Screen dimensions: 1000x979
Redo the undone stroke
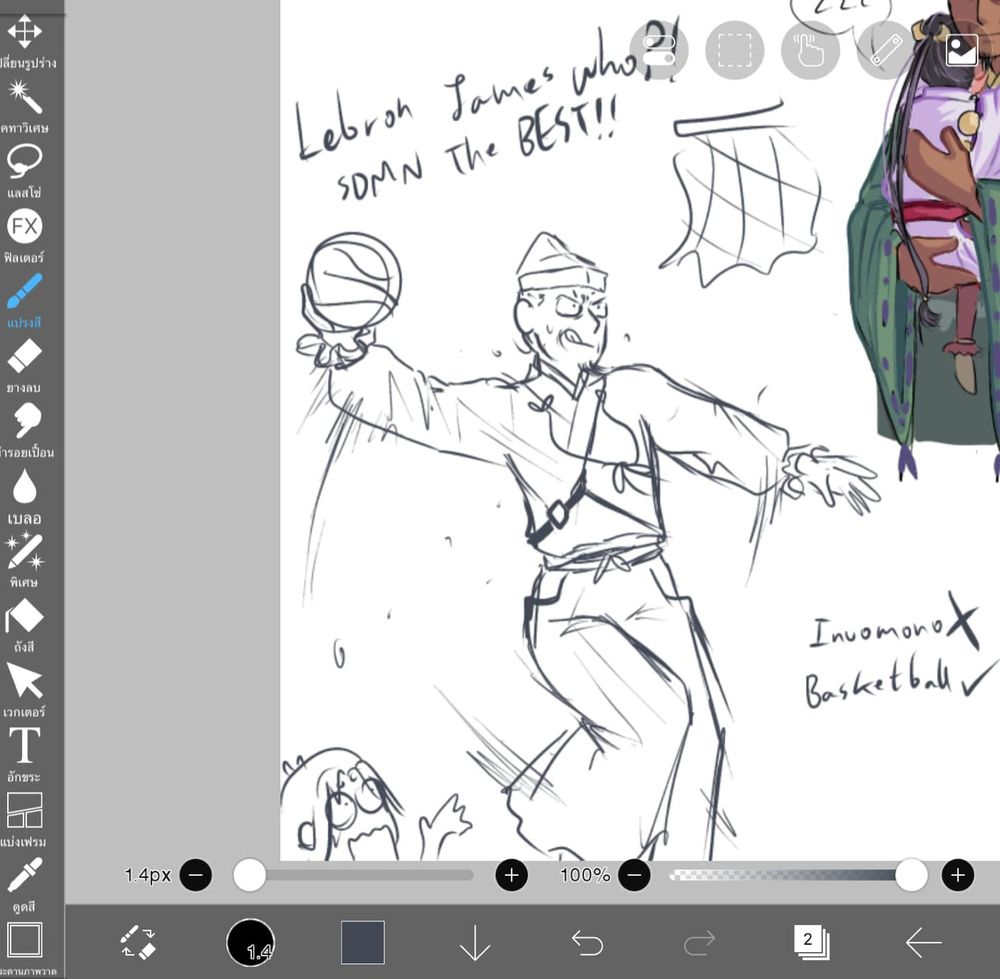(x=699, y=942)
